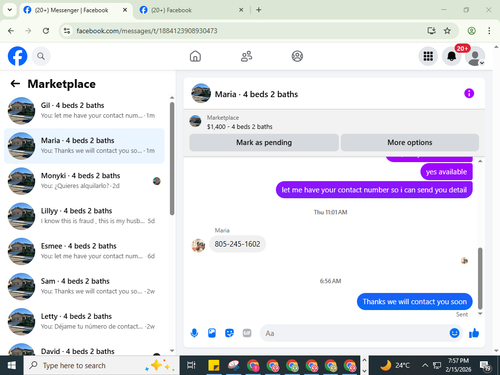This screenshot has height=375, width=500.
Task: Click the install app icon in address bar
Action: pyautogui.click(x=431, y=31)
